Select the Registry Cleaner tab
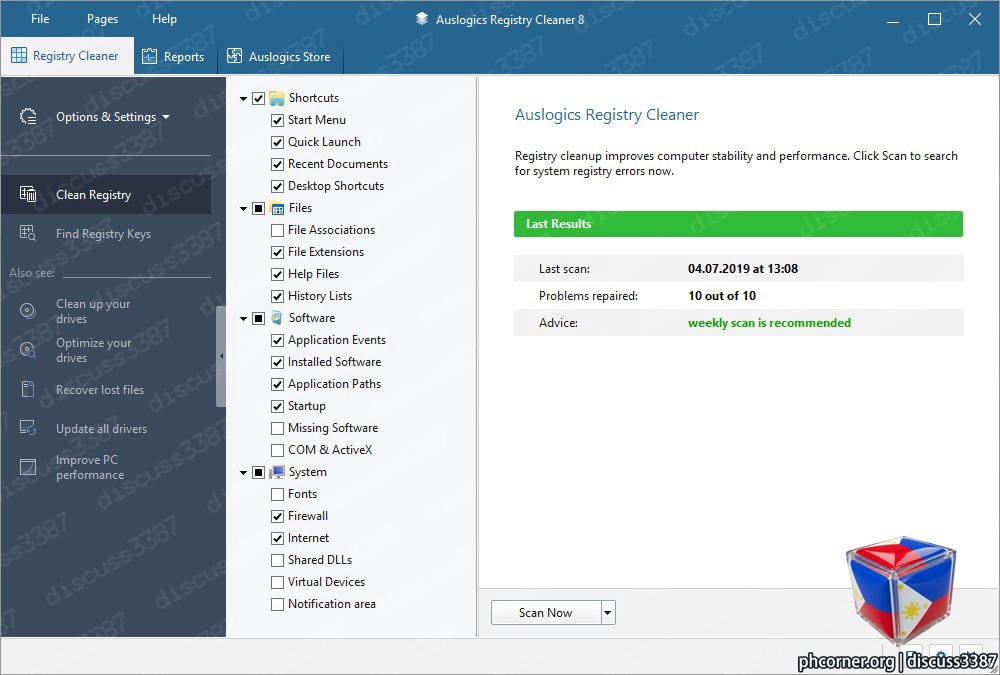Viewport: 1000px width, 675px height. click(x=67, y=56)
